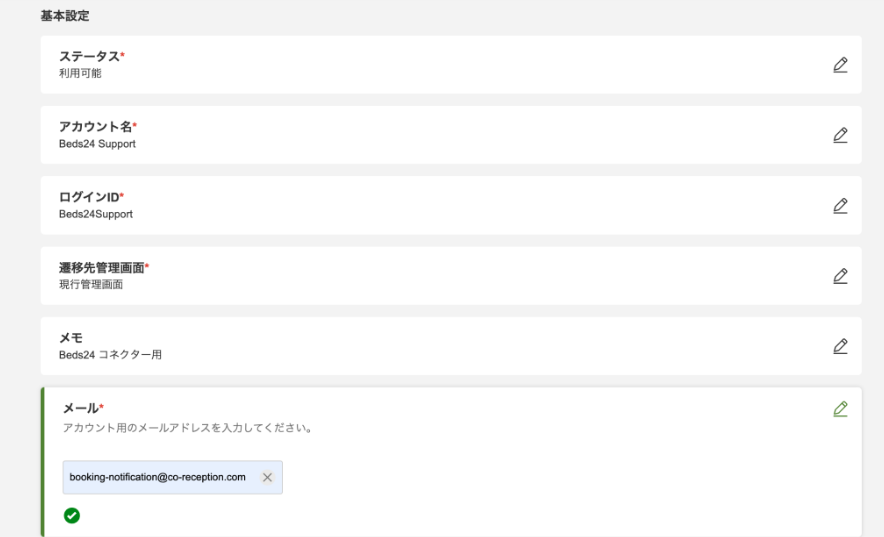This screenshot has width=884, height=537.
Task: Click the 基本設定 section heading
Action: pos(64,16)
